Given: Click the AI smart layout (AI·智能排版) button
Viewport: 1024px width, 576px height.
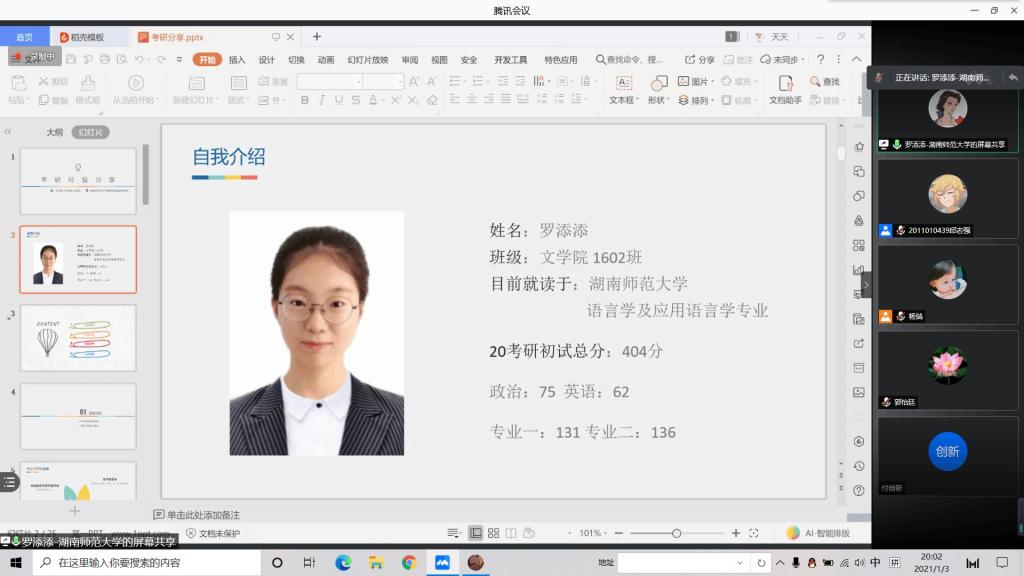Looking at the screenshot, I should pos(819,533).
